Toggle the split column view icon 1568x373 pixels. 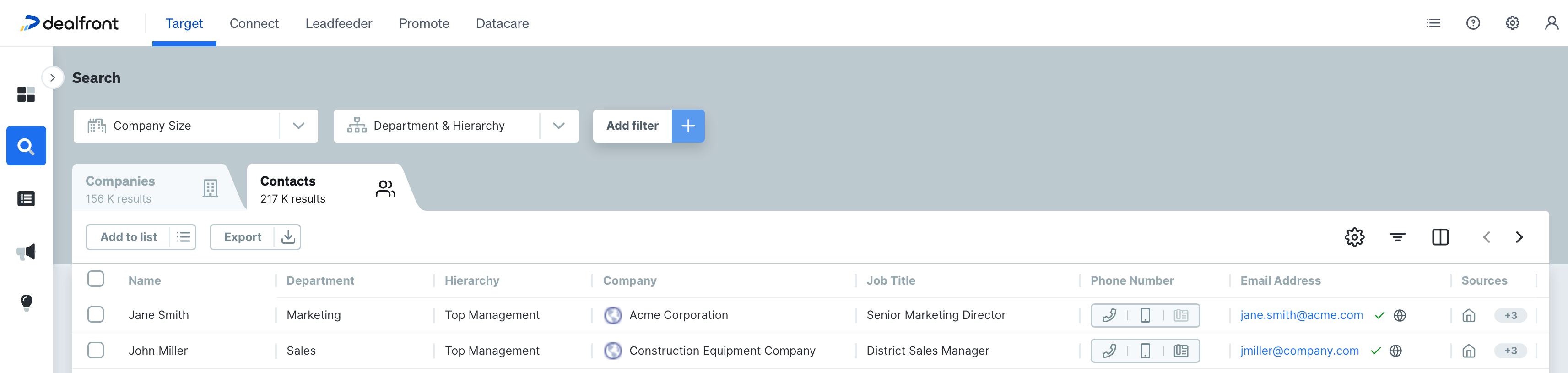point(1440,237)
